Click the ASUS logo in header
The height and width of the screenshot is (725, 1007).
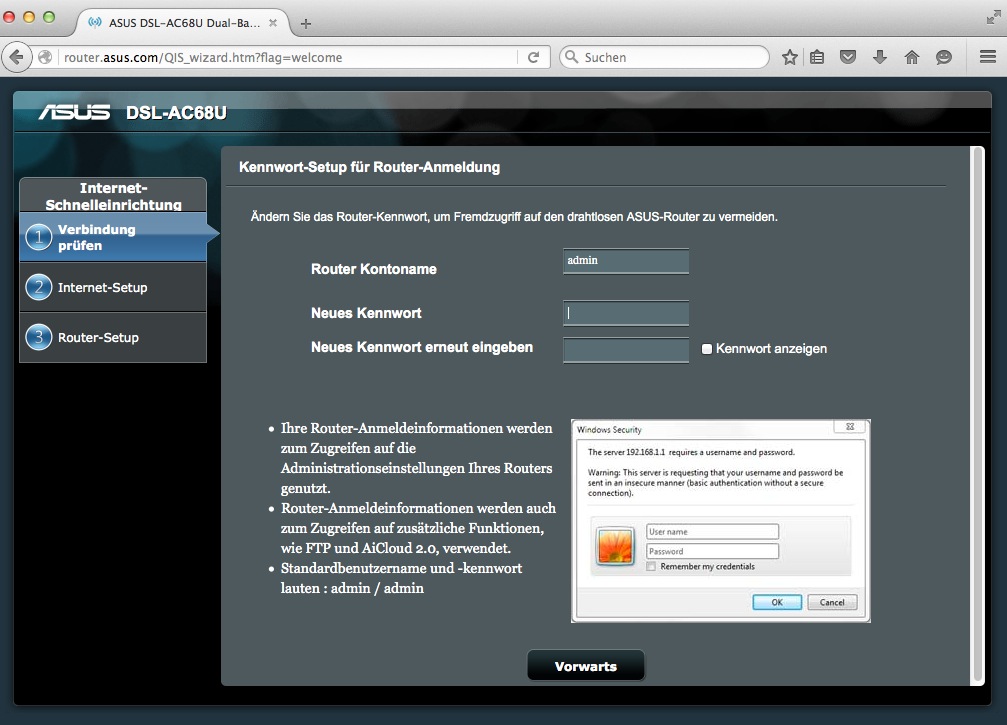(x=74, y=112)
